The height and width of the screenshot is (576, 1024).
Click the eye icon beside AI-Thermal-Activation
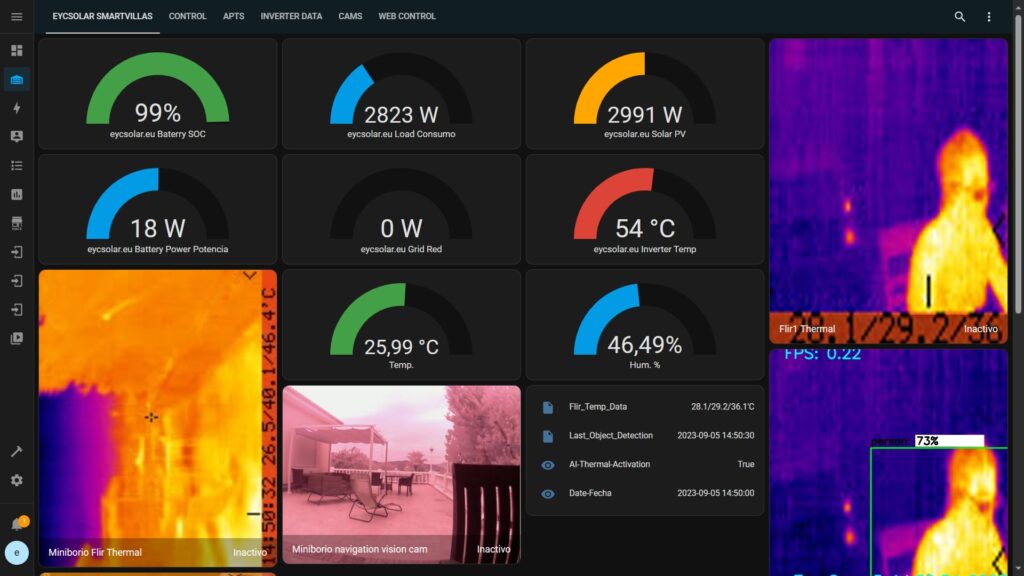coord(547,465)
